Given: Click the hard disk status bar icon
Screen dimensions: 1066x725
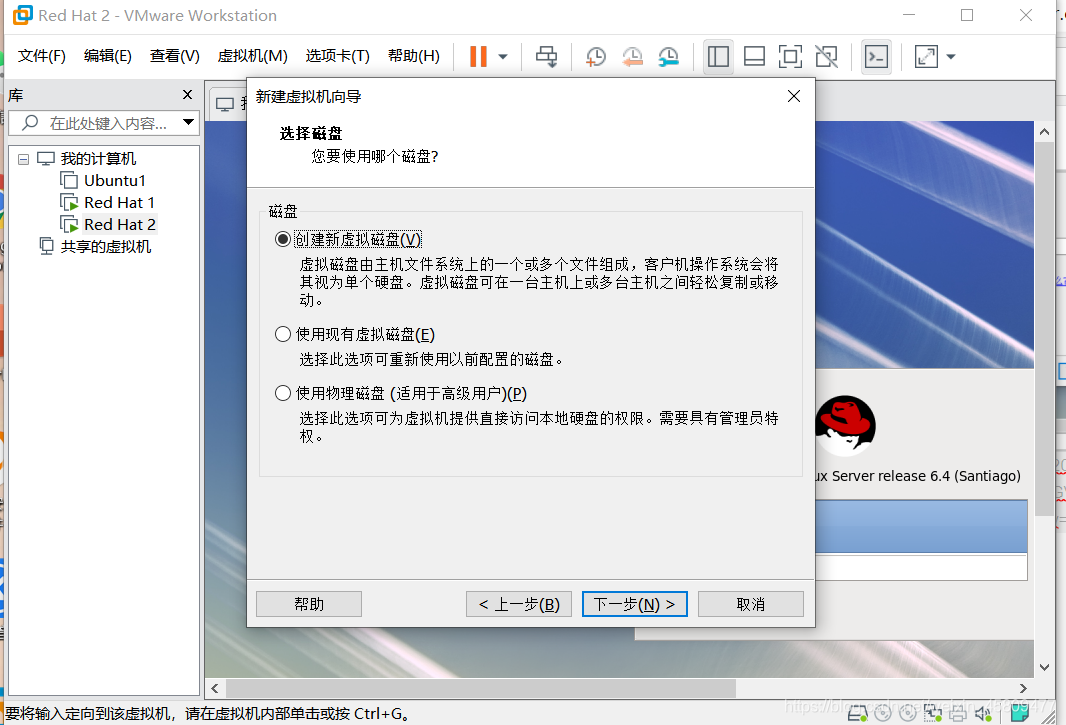Looking at the screenshot, I should click(x=857, y=713).
